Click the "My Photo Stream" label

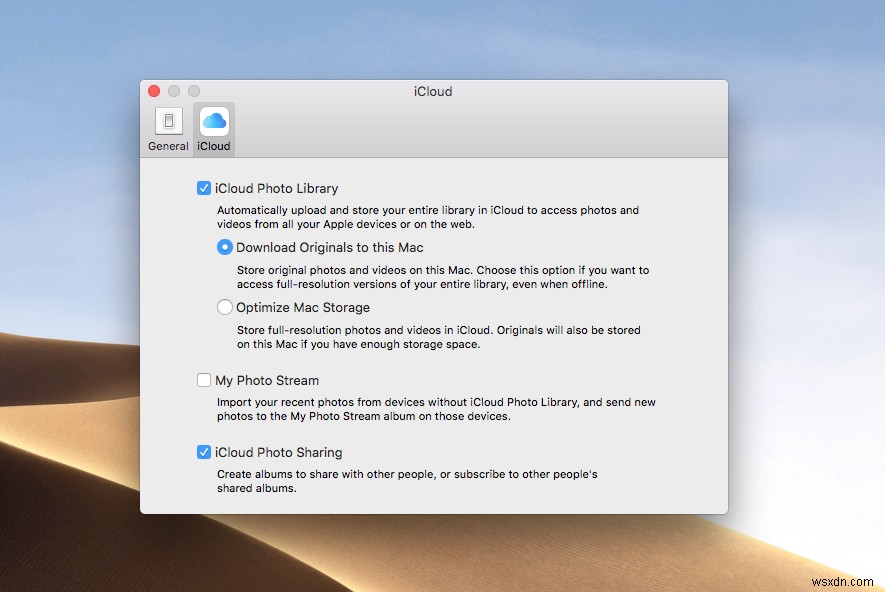pyautogui.click(x=267, y=380)
